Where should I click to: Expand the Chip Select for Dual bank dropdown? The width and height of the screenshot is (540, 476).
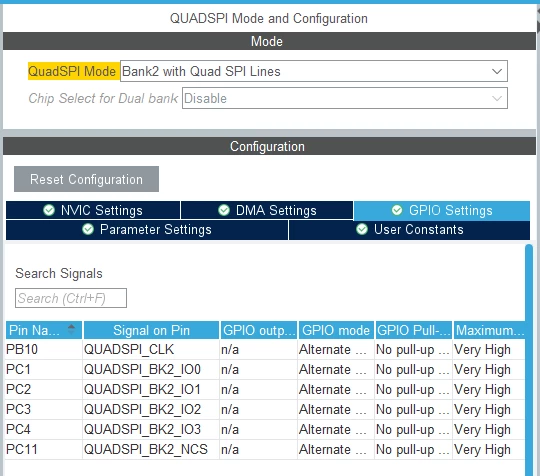[x=344, y=98]
